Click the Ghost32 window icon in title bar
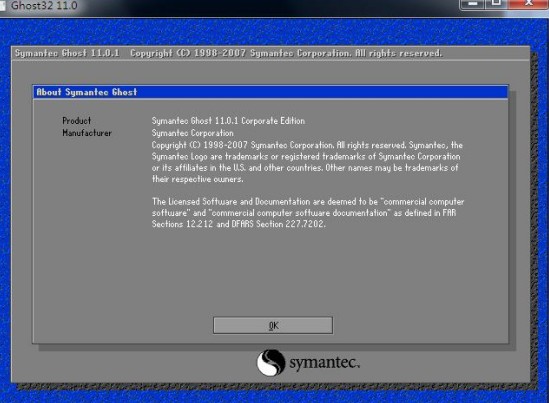549x403 pixels. coord(3,5)
